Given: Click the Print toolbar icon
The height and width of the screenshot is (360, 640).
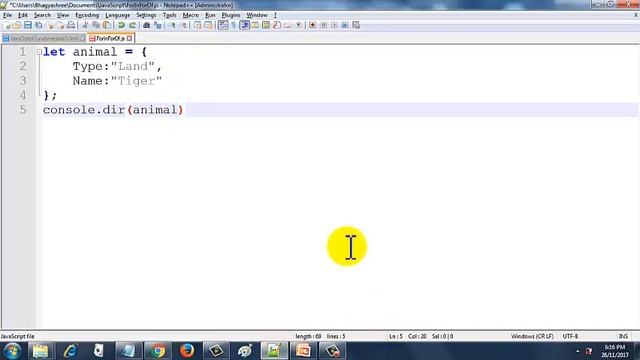Looking at the screenshot, I should (x=70, y=25).
